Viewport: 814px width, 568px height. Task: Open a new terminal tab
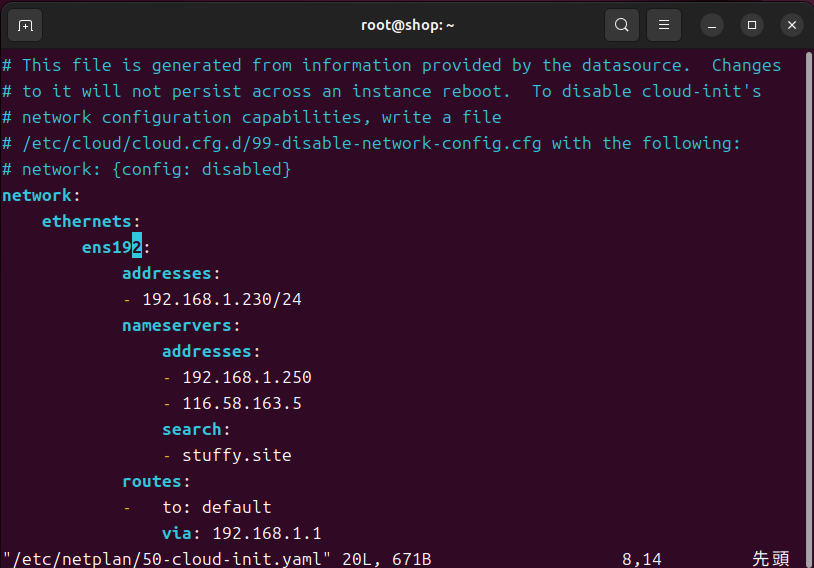click(x=25, y=25)
